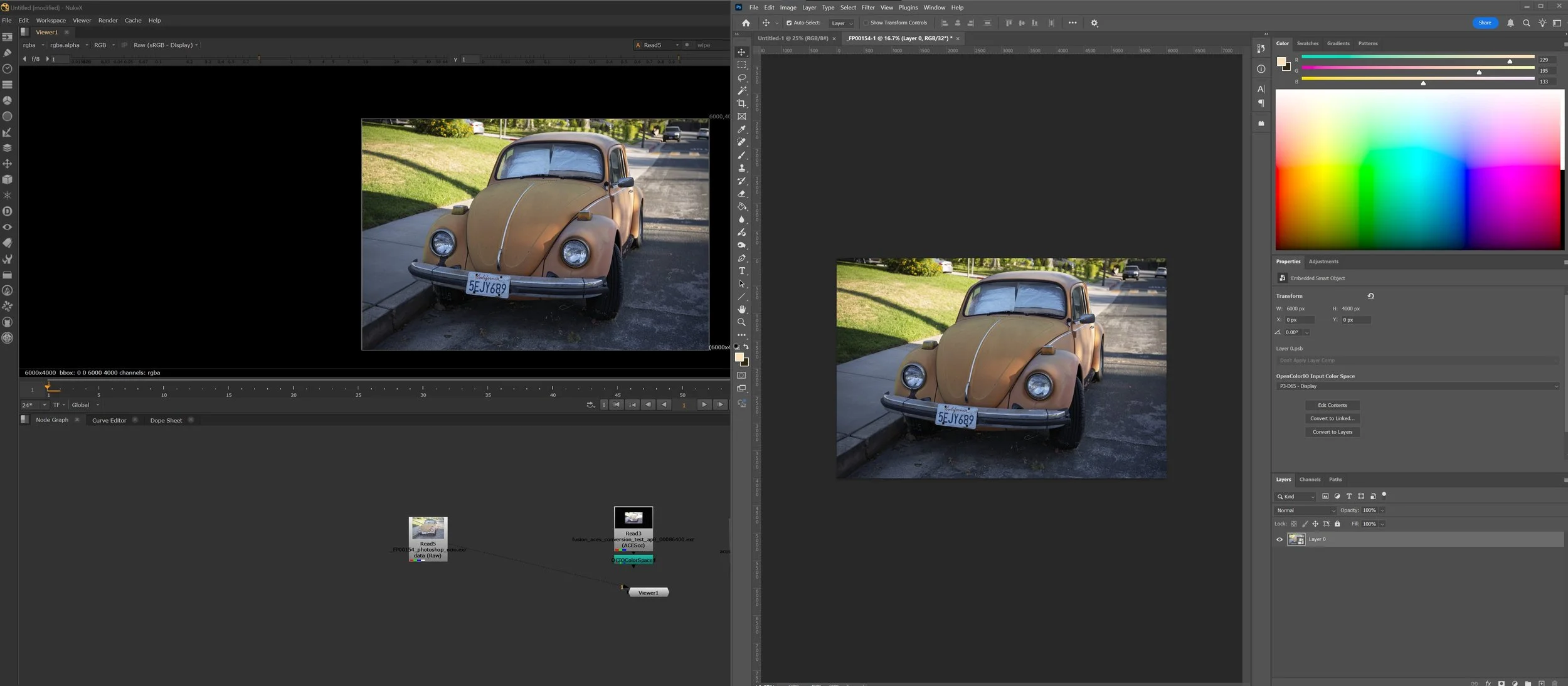
Task: Switch to the Channels tab
Action: (x=1310, y=480)
